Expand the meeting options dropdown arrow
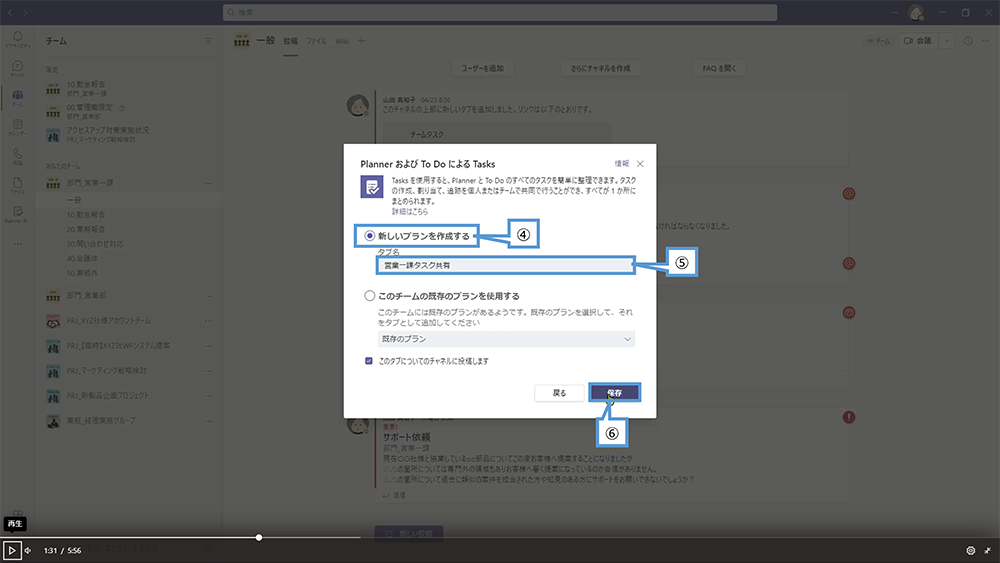Screen dimensions: 1000x563 pyautogui.click(x=946, y=41)
